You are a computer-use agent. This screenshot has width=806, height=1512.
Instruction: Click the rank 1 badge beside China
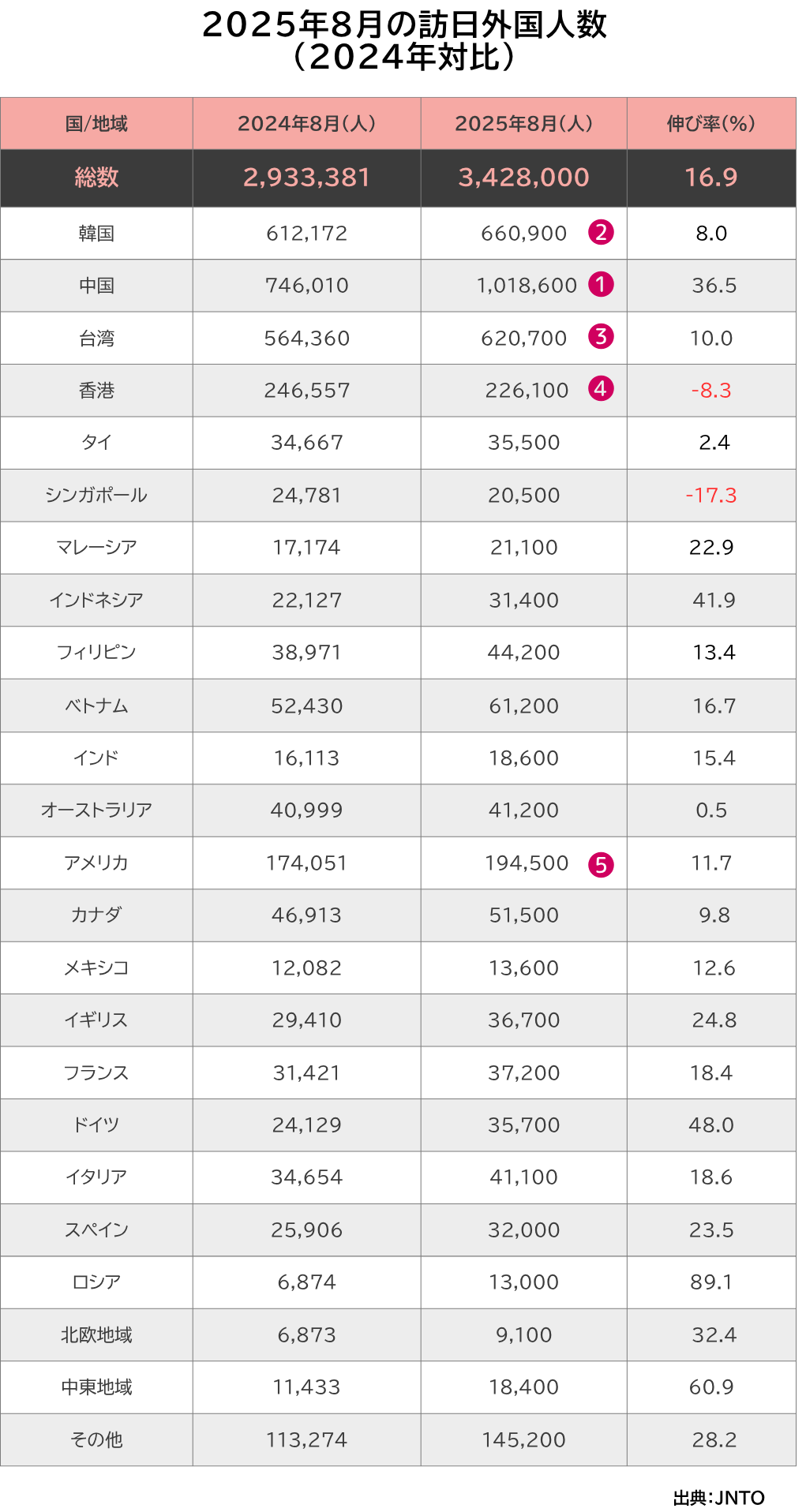[x=601, y=285]
